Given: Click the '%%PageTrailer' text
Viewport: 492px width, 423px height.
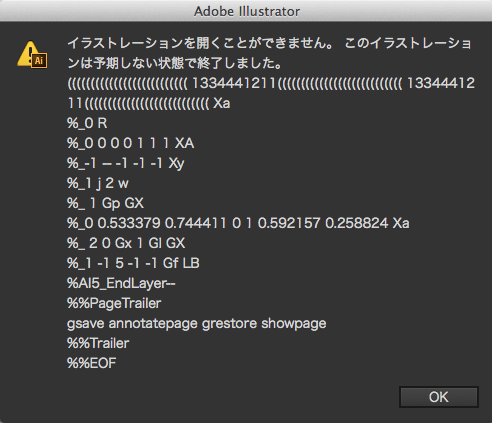Looking at the screenshot, I should [114, 303].
